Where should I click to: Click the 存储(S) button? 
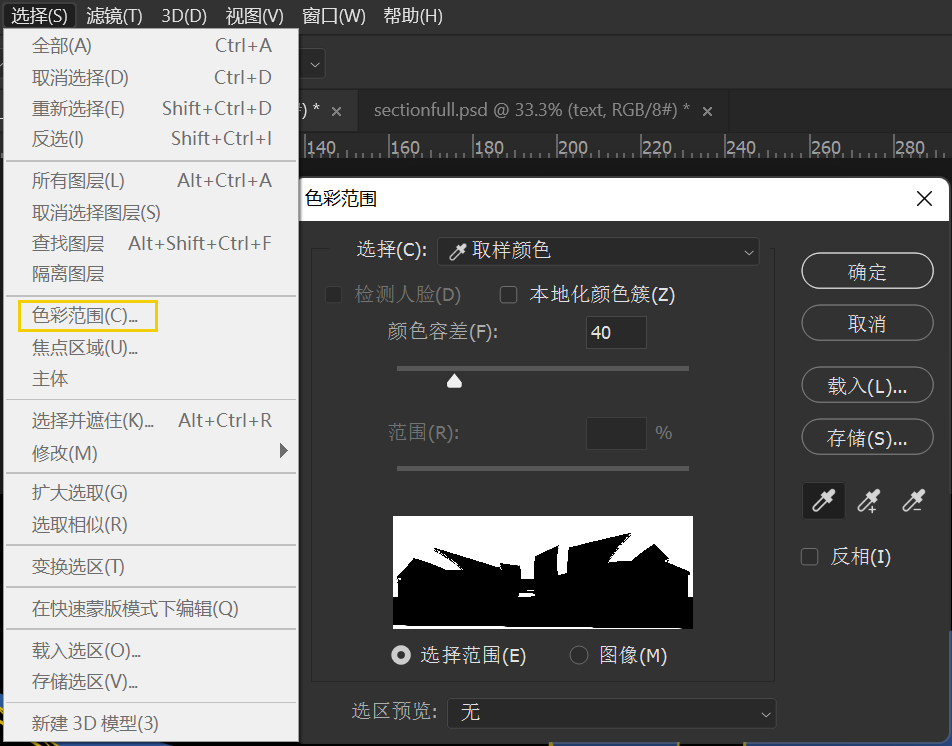pos(867,436)
